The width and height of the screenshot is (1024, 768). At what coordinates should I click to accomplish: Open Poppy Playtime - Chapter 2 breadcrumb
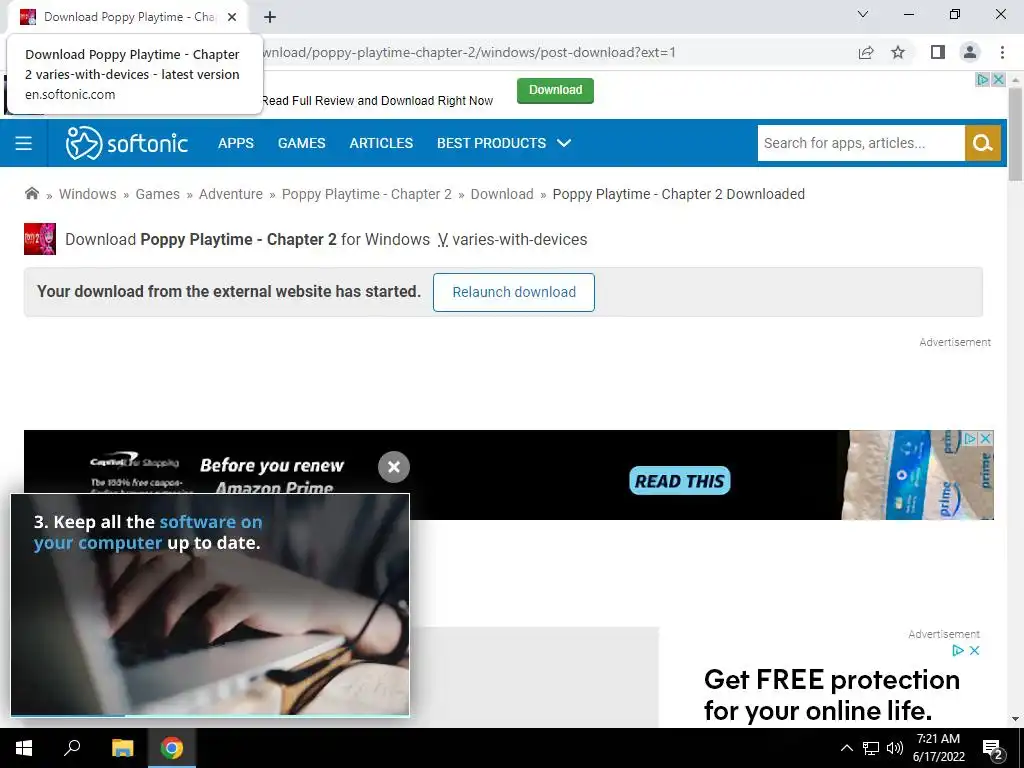pos(366,194)
